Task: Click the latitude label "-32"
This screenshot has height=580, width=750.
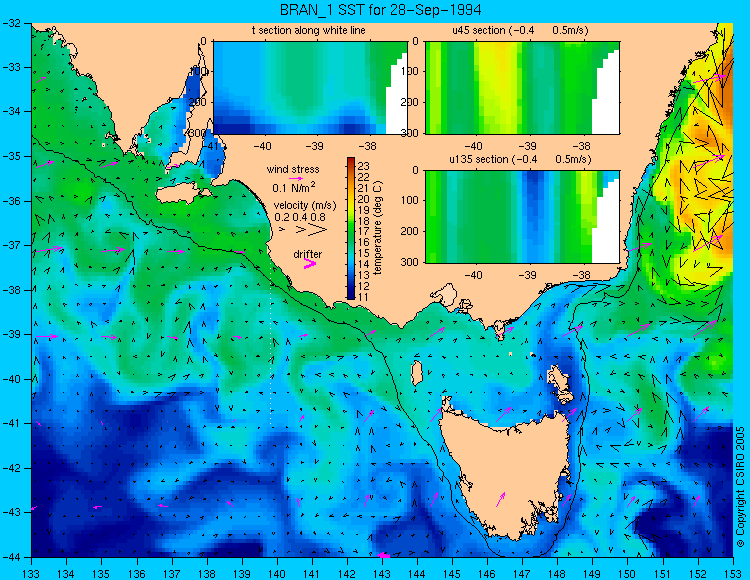Action: 11,23
